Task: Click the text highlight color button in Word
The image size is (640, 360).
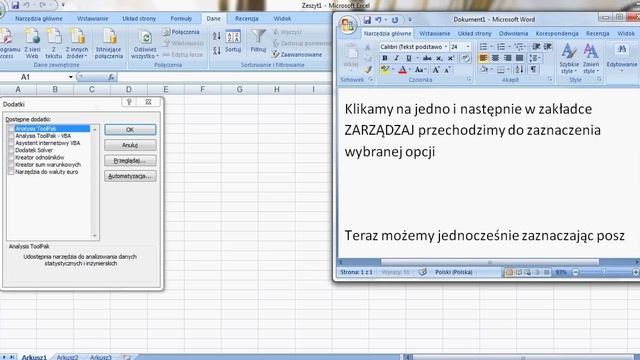Action: [385, 70]
